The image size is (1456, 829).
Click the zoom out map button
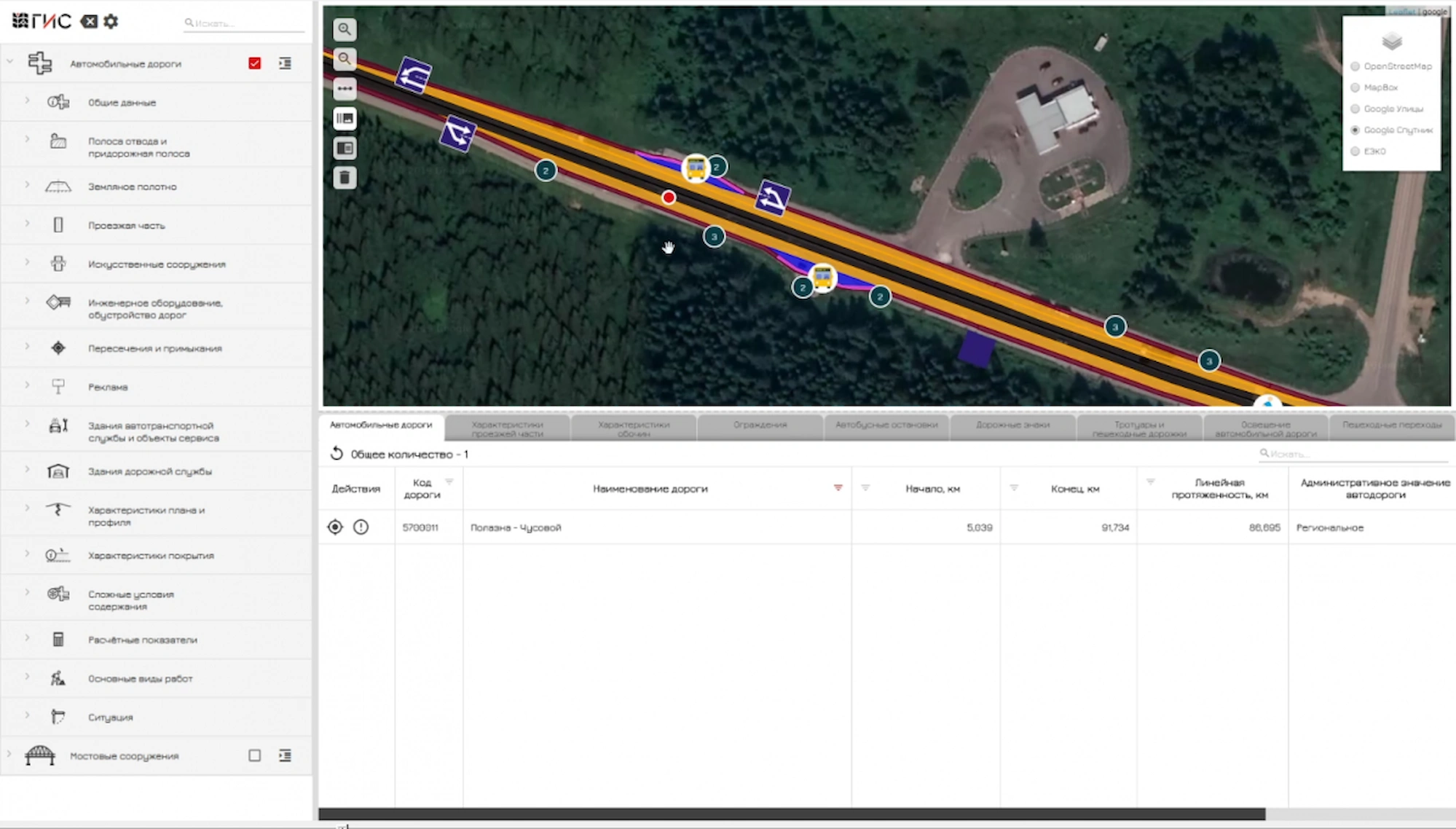click(345, 59)
